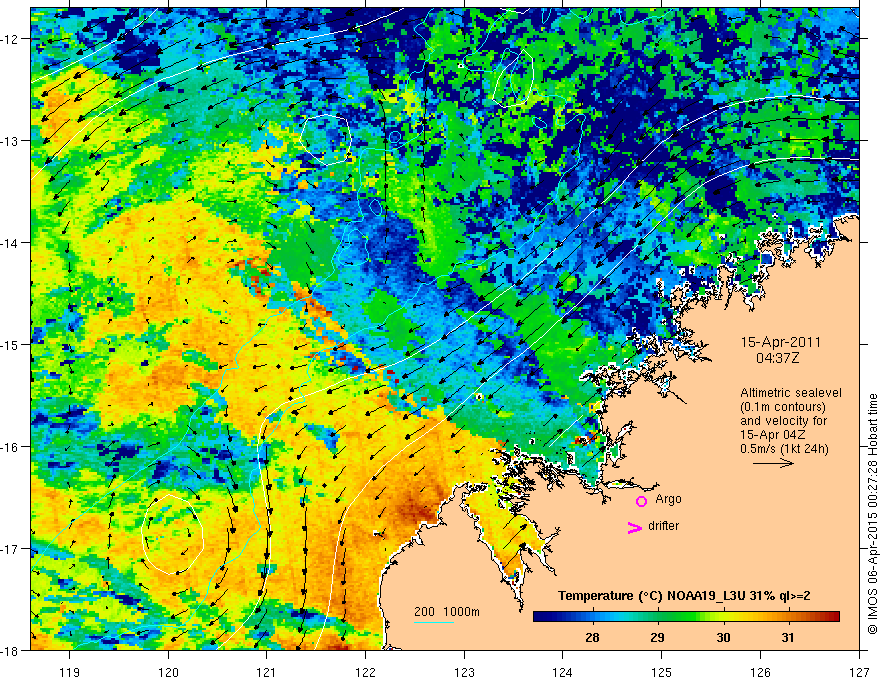The height and width of the screenshot is (680, 880).
Task: Click the longitude '126' axis label
Action: pos(760,672)
